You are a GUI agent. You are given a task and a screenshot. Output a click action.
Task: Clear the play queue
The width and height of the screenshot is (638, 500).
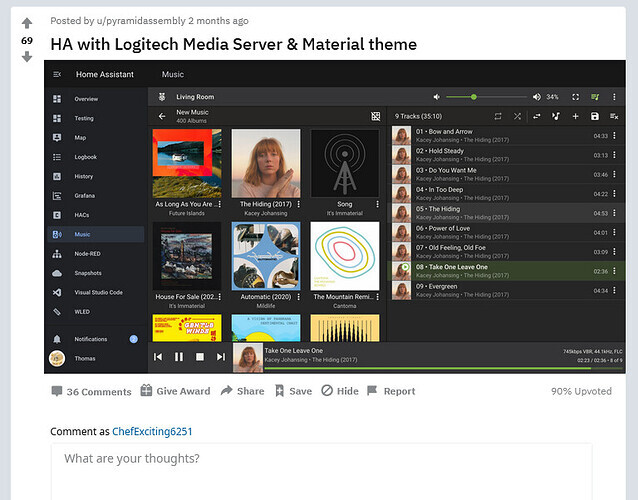(614, 116)
